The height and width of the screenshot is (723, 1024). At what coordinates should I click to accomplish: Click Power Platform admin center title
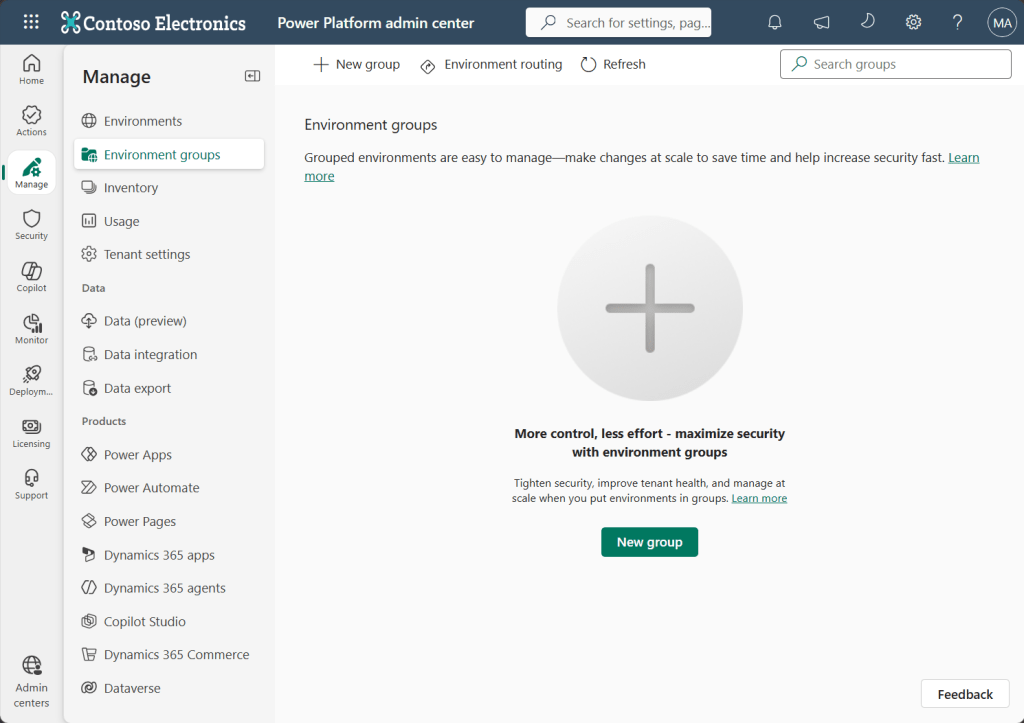tap(376, 23)
